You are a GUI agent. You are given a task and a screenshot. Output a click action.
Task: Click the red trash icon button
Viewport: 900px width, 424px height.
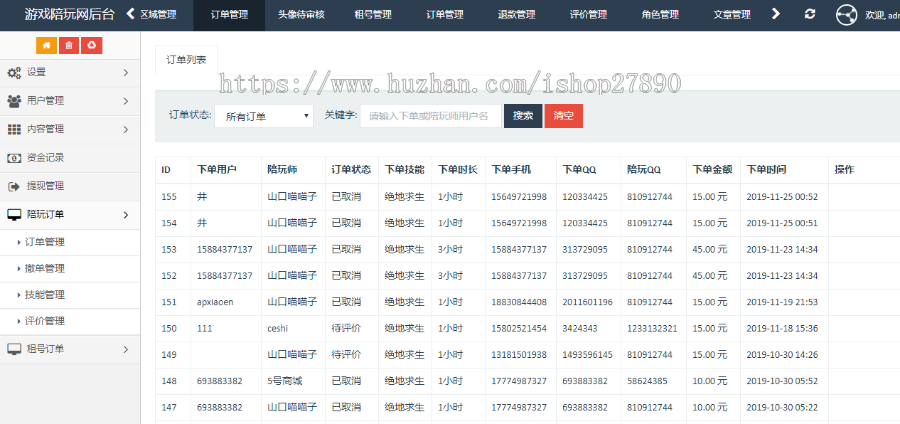[x=69, y=45]
